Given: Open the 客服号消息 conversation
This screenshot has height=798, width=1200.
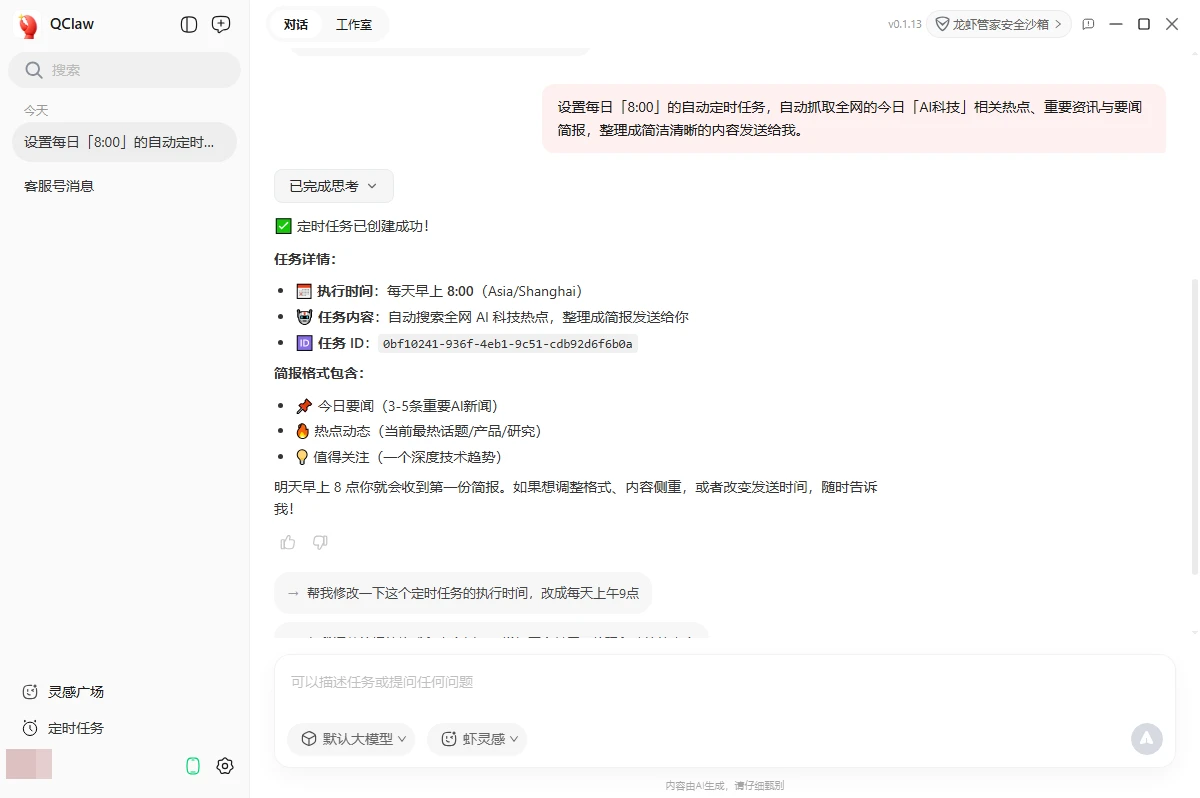Looking at the screenshot, I should click(x=57, y=185).
